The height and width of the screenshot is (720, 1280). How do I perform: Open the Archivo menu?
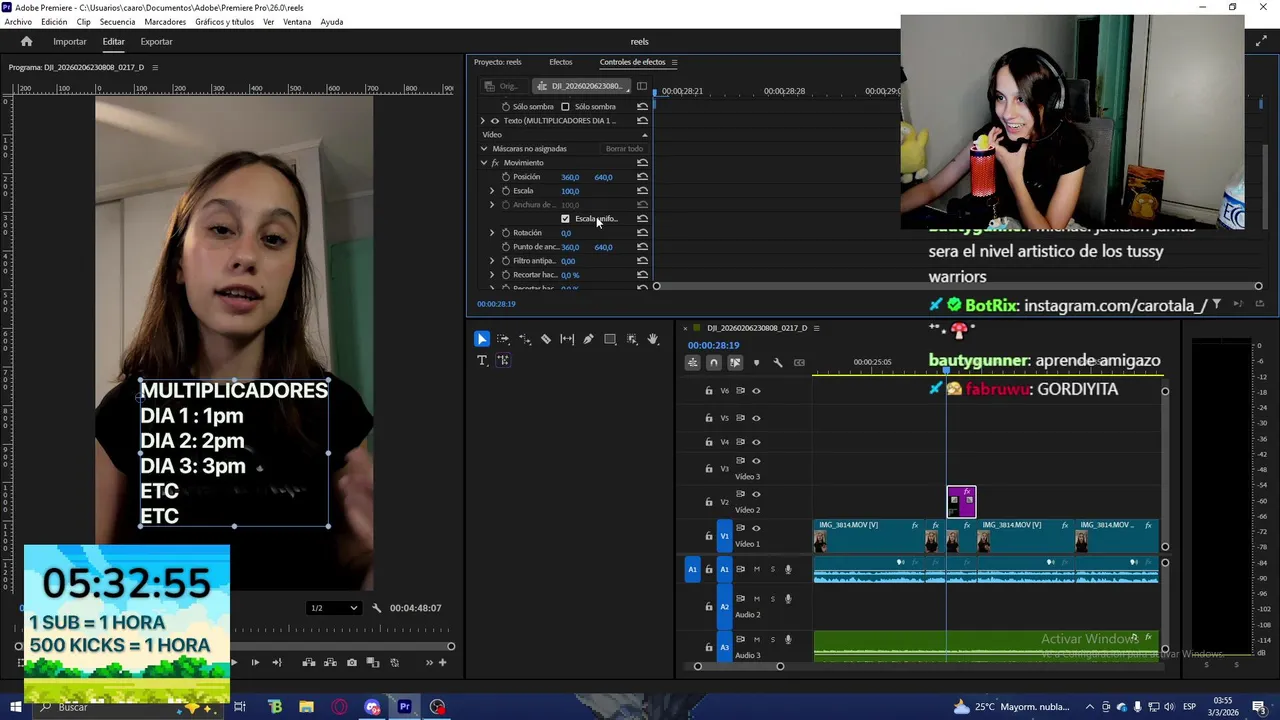[18, 22]
